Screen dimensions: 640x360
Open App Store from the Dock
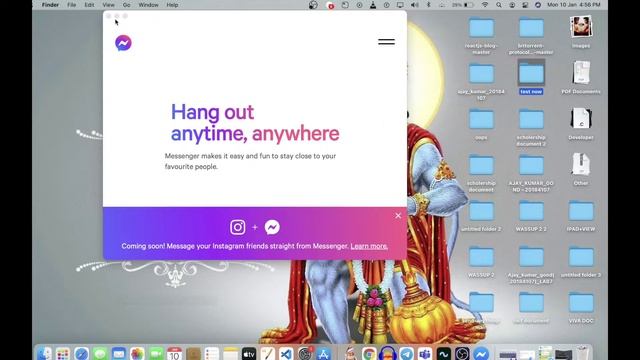click(x=323, y=353)
